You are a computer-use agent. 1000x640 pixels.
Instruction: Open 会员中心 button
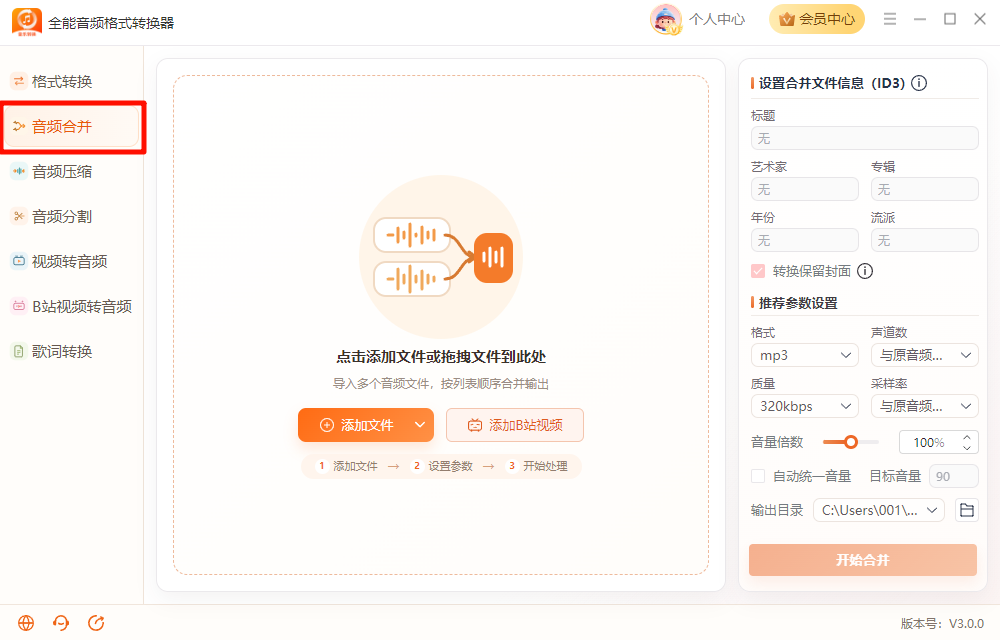(816, 19)
